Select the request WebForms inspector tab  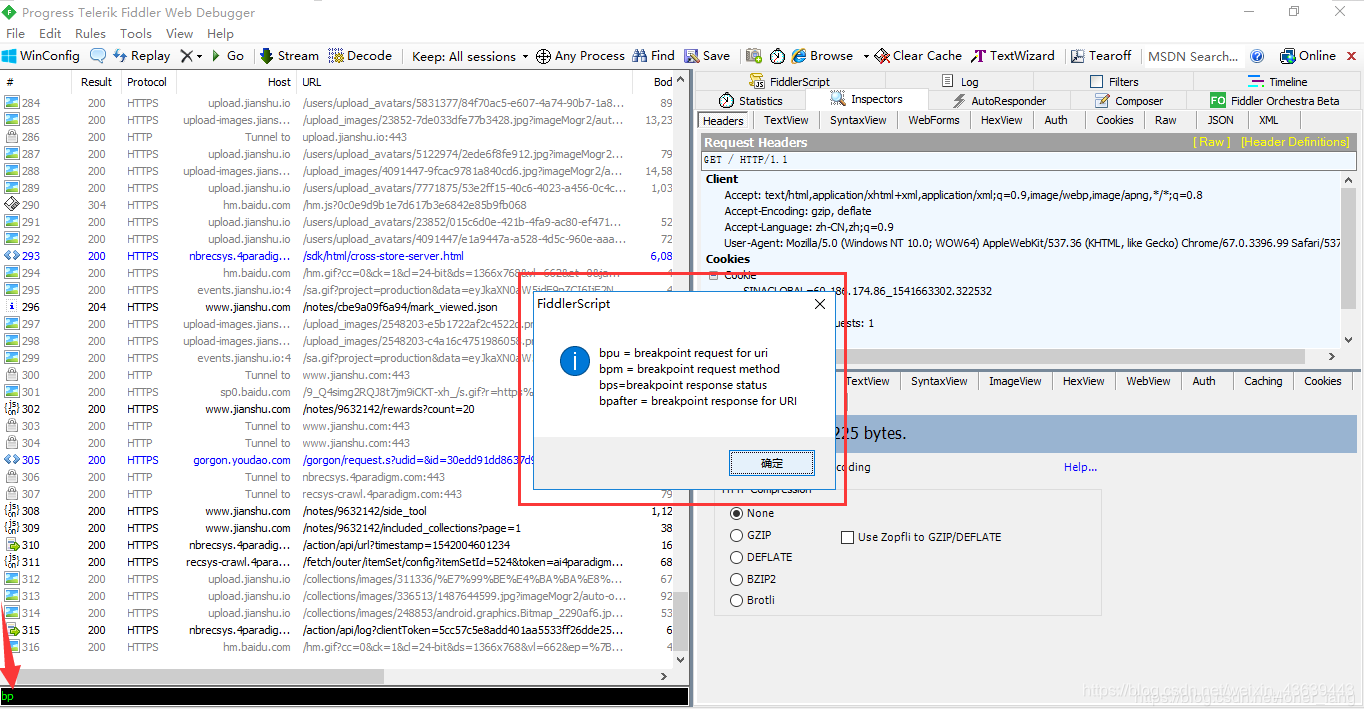(933, 120)
